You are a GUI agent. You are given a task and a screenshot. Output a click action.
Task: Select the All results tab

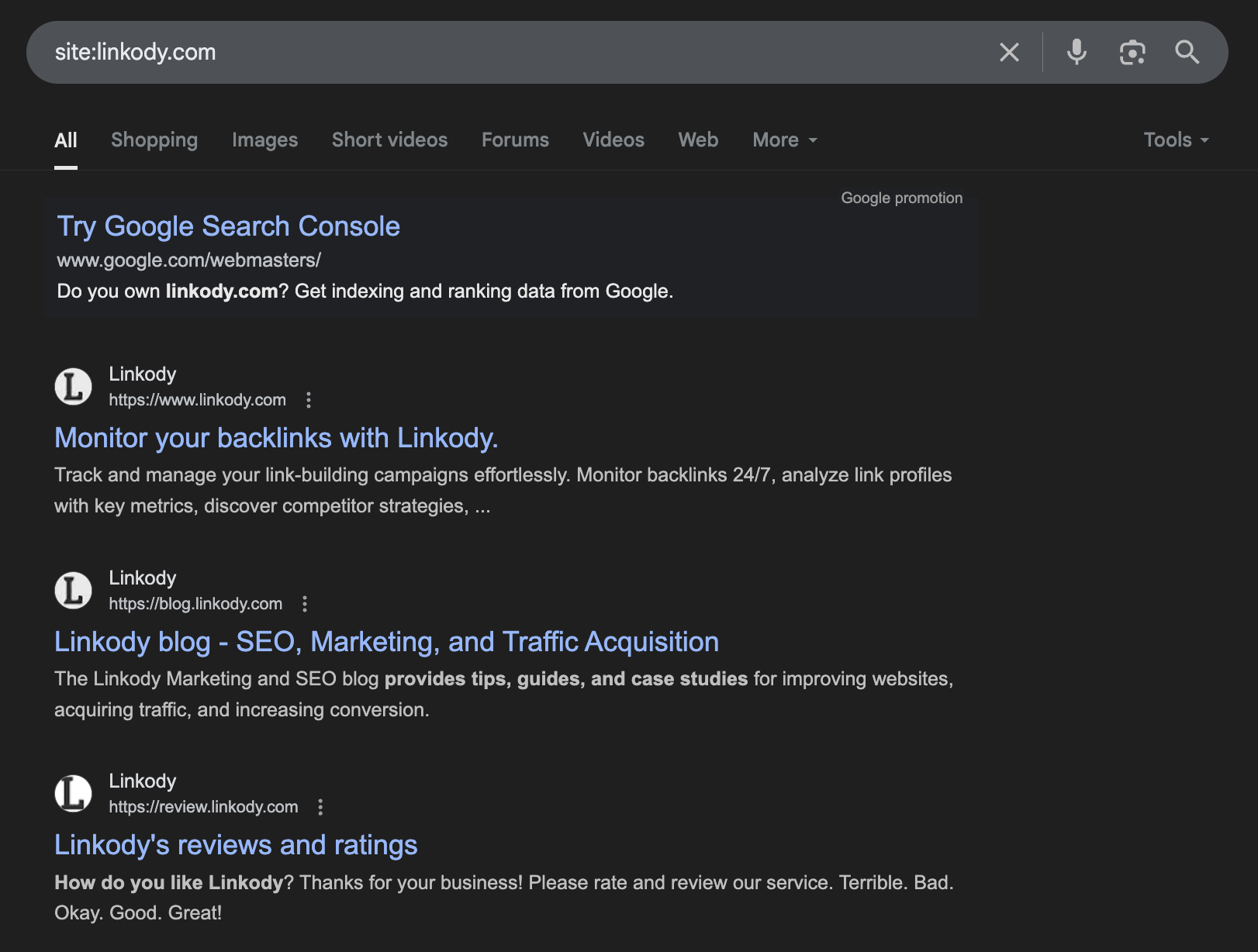pyautogui.click(x=66, y=140)
